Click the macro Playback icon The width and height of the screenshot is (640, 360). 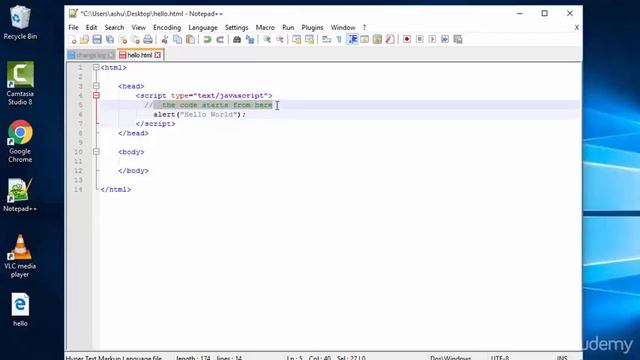point(432,39)
